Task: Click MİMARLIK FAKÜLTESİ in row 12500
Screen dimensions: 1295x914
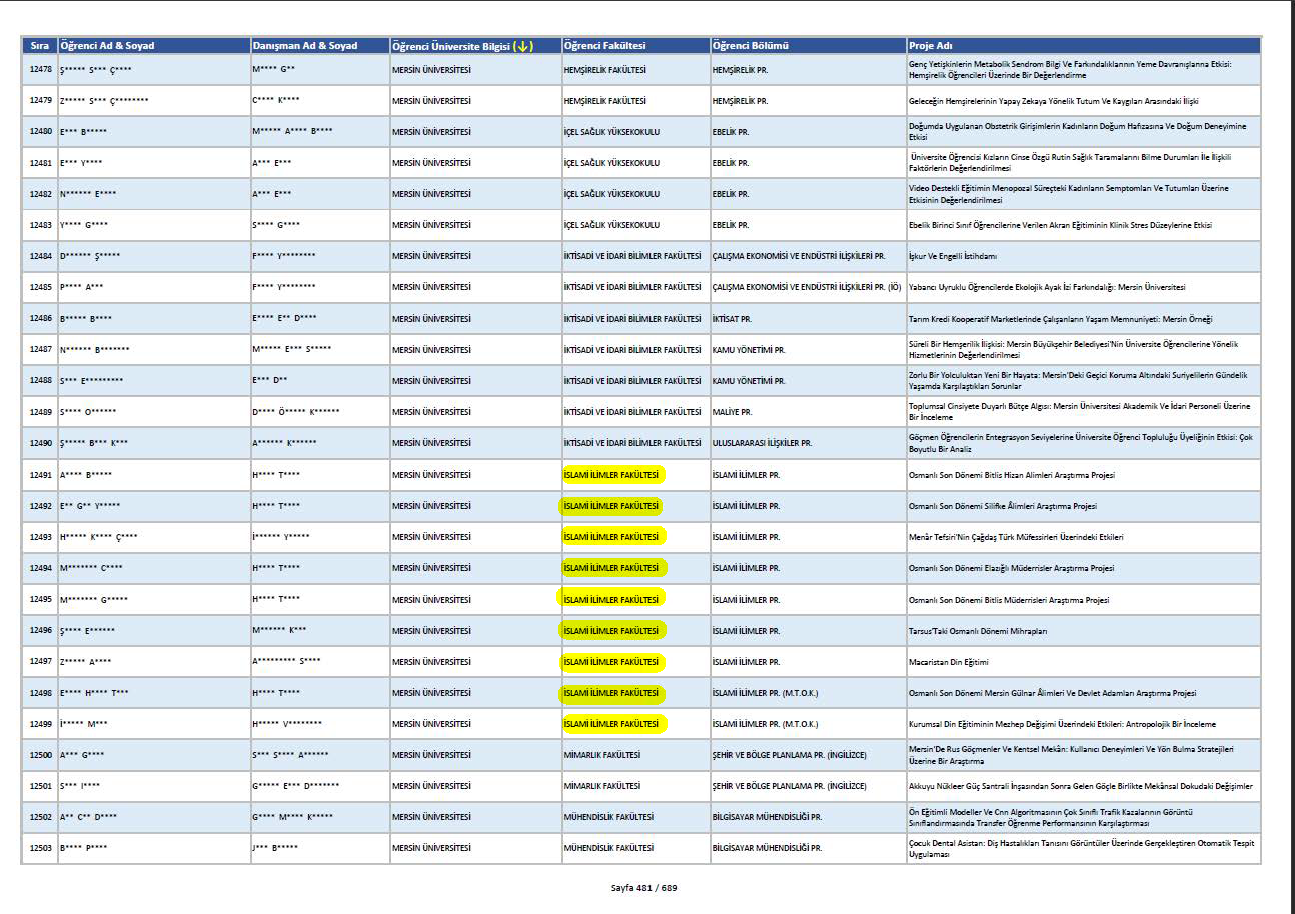Action: pos(601,755)
